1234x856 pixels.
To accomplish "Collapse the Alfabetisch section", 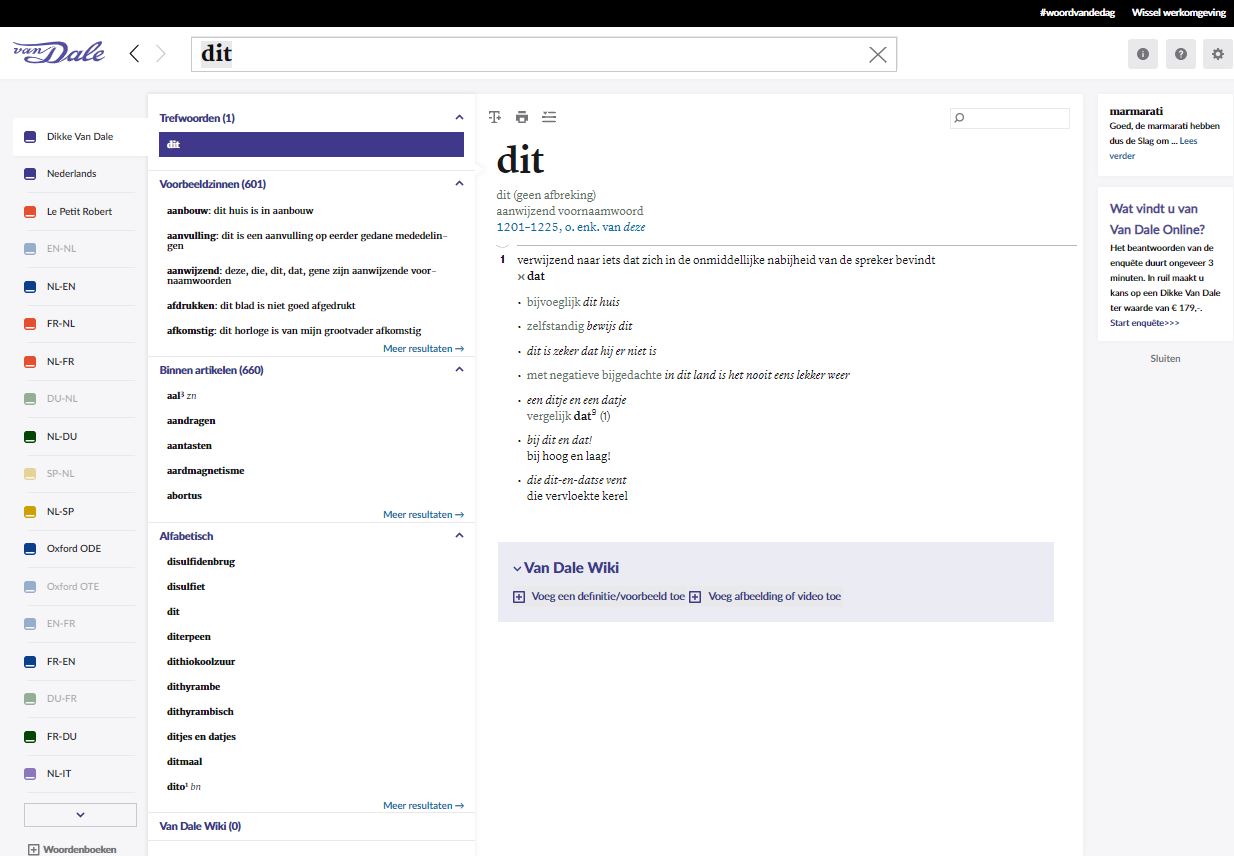I will [459, 536].
